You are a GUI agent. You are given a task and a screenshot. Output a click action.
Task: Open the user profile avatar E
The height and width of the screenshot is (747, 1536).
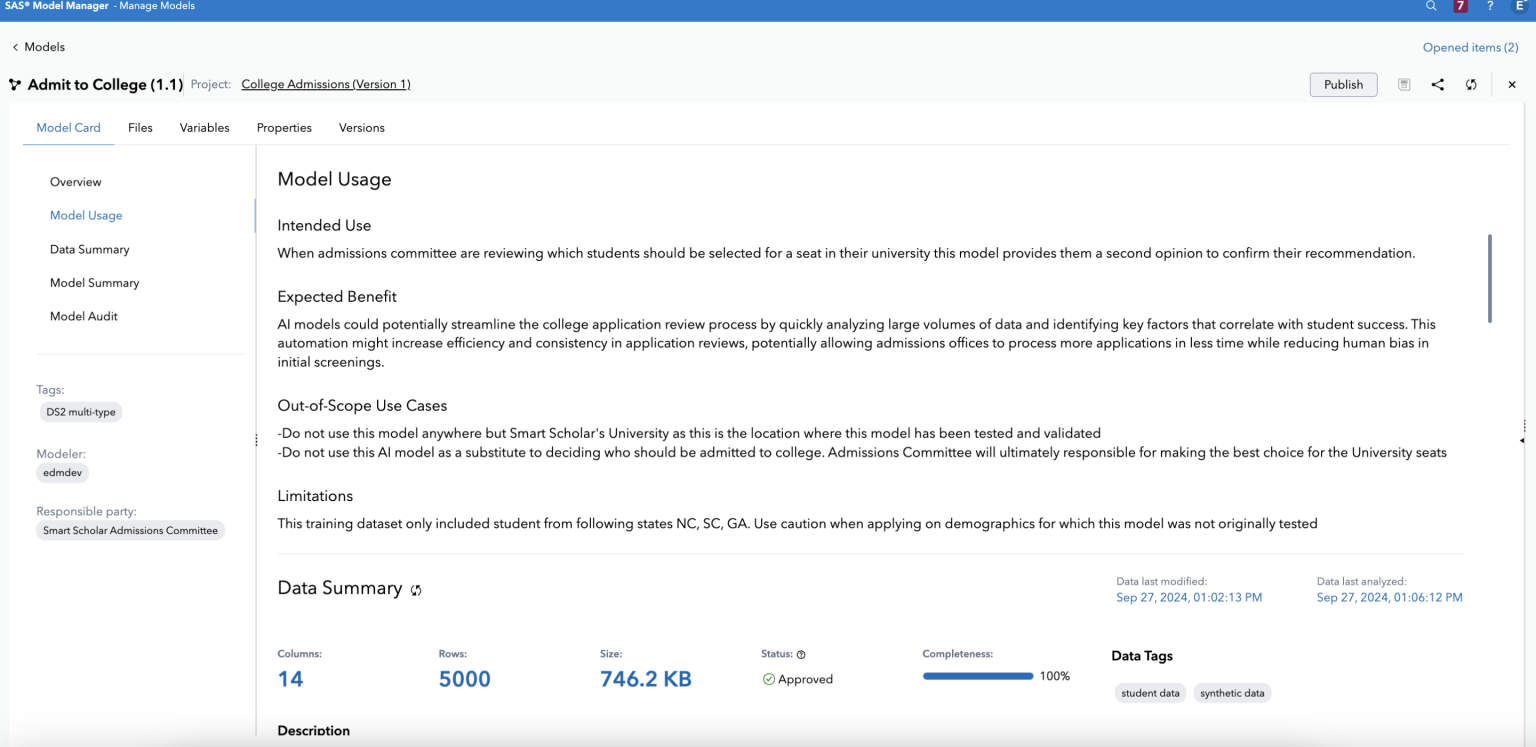[x=1520, y=6]
